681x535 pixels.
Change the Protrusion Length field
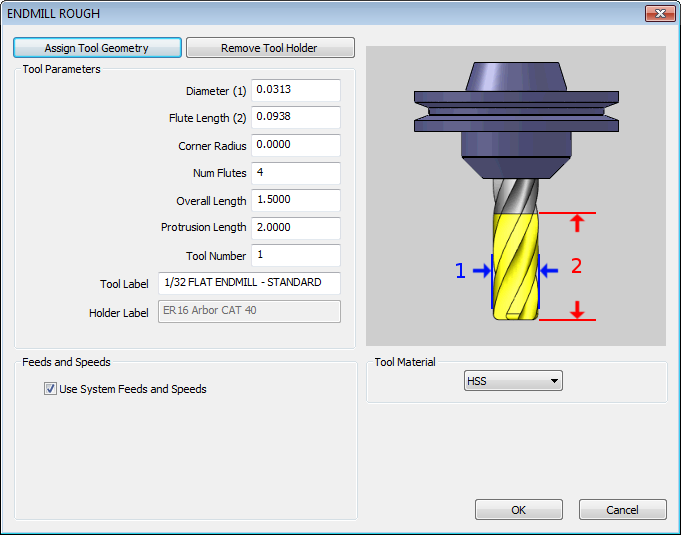click(296, 228)
